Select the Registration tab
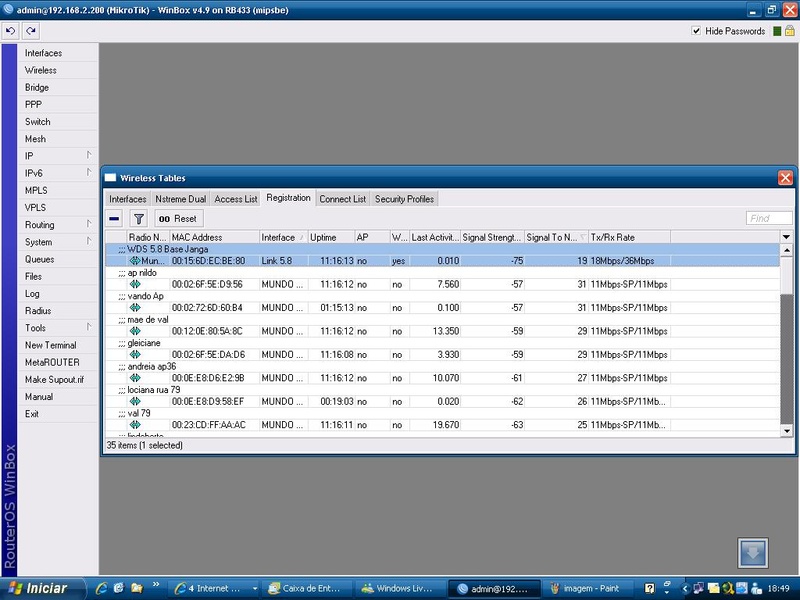800x600 pixels. [x=288, y=198]
